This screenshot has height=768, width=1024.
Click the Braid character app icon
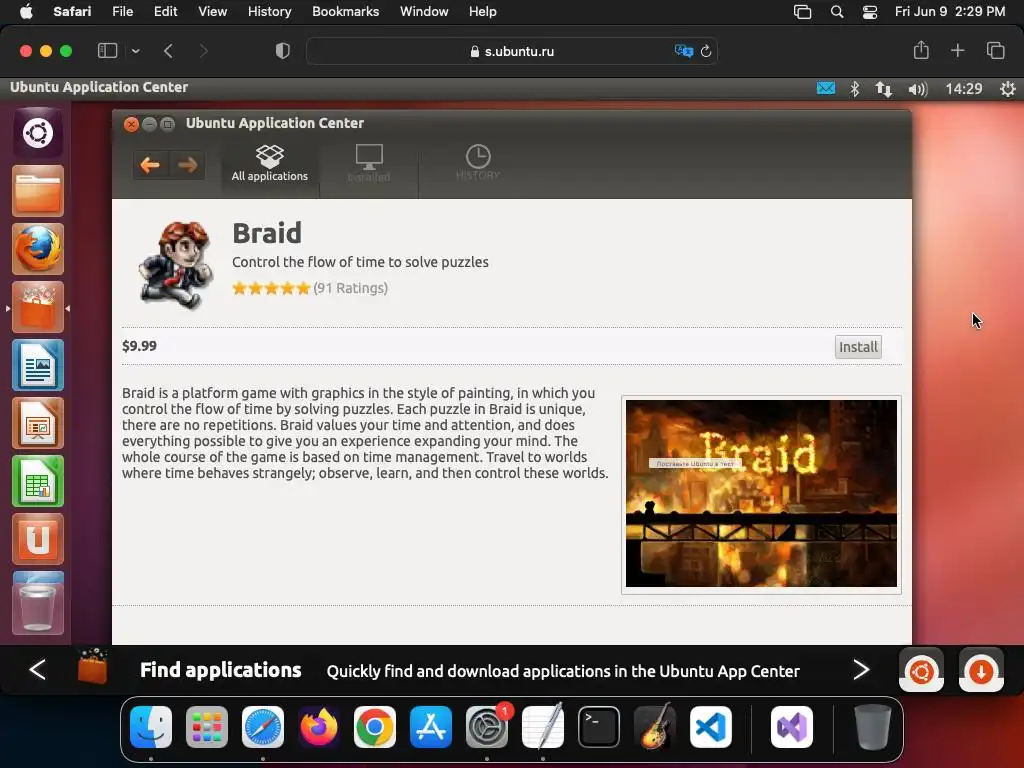click(x=176, y=264)
